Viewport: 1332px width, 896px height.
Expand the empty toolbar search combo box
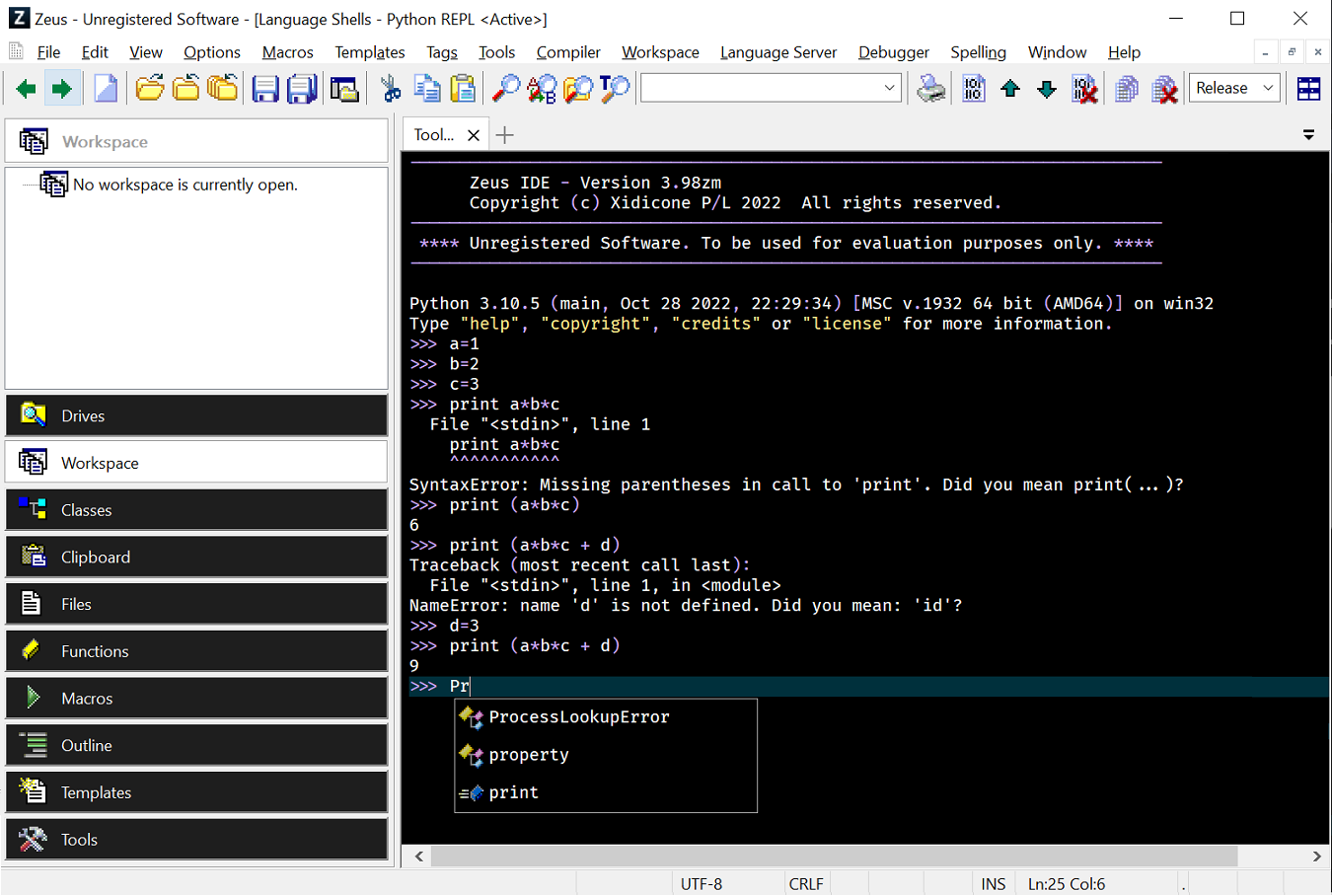[x=889, y=88]
